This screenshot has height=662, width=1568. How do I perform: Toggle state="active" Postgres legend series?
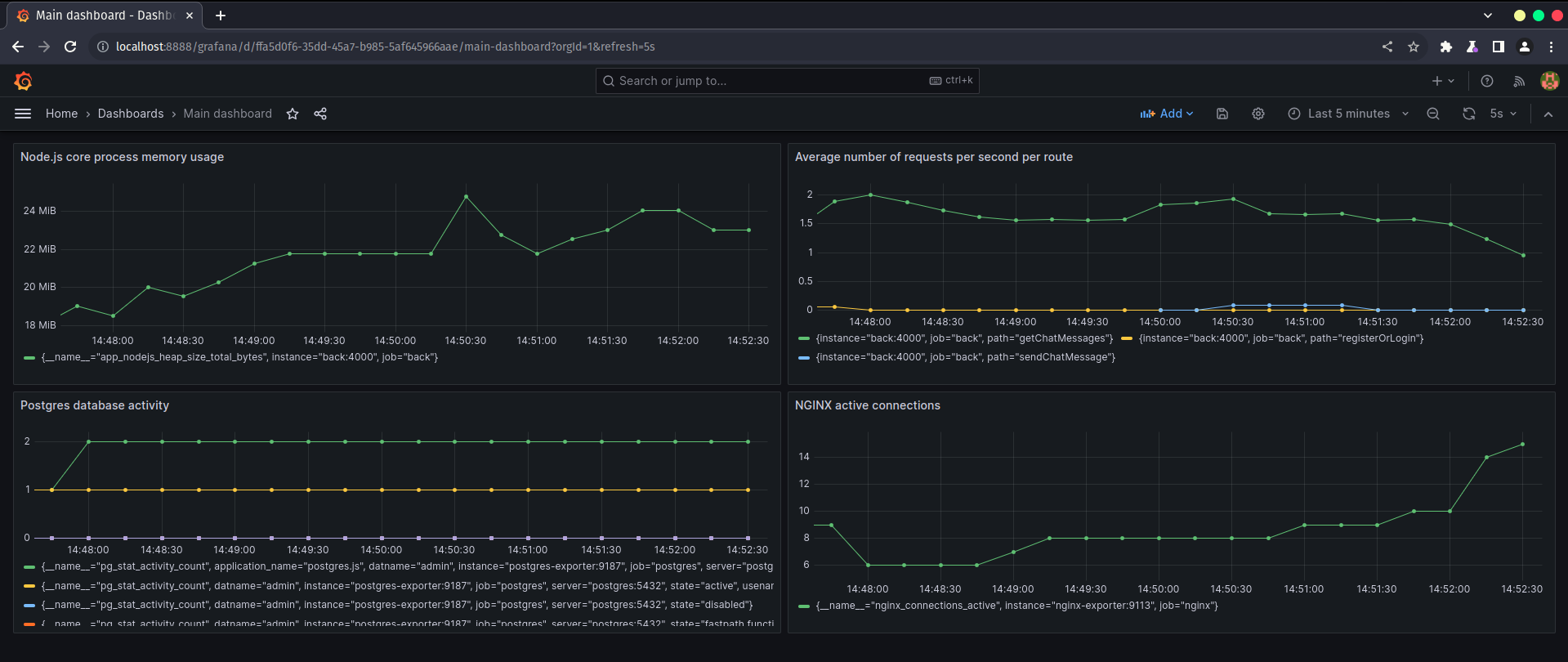(x=407, y=586)
